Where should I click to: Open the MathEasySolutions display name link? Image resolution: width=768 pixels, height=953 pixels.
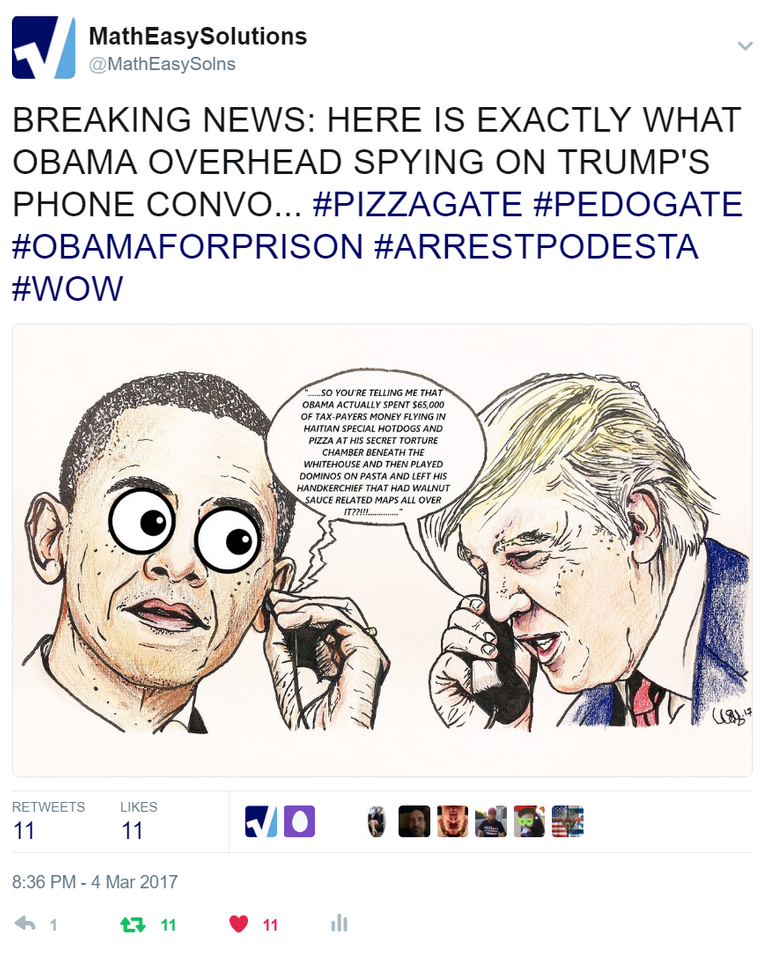(198, 36)
